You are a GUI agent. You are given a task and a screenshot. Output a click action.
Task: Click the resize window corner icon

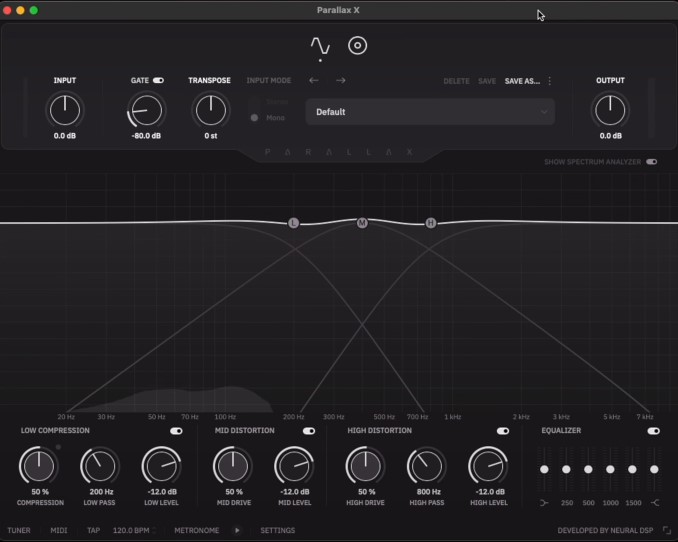pos(667,530)
